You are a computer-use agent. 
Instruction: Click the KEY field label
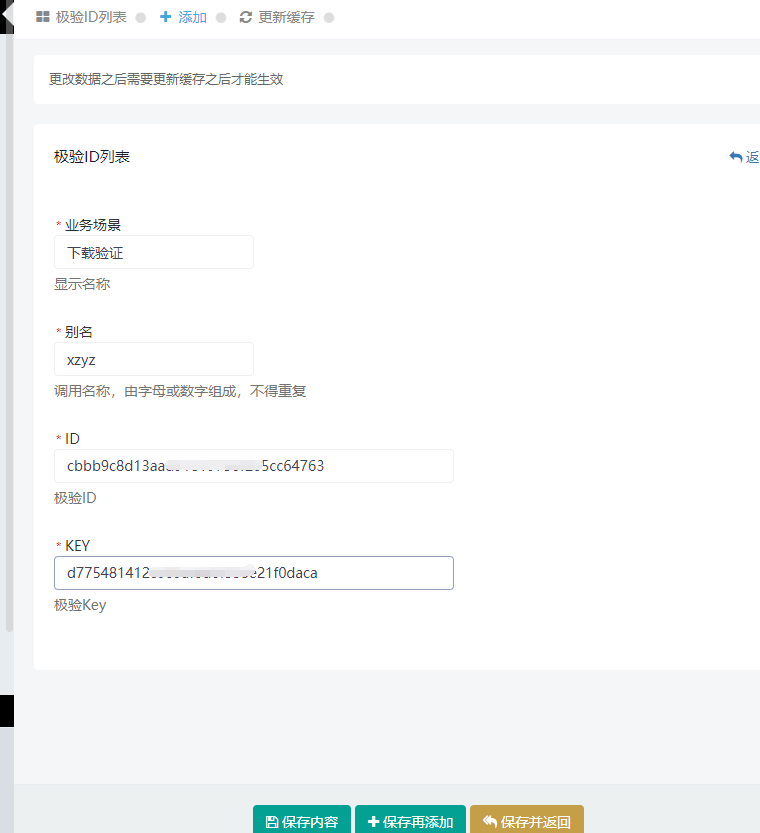pos(78,546)
